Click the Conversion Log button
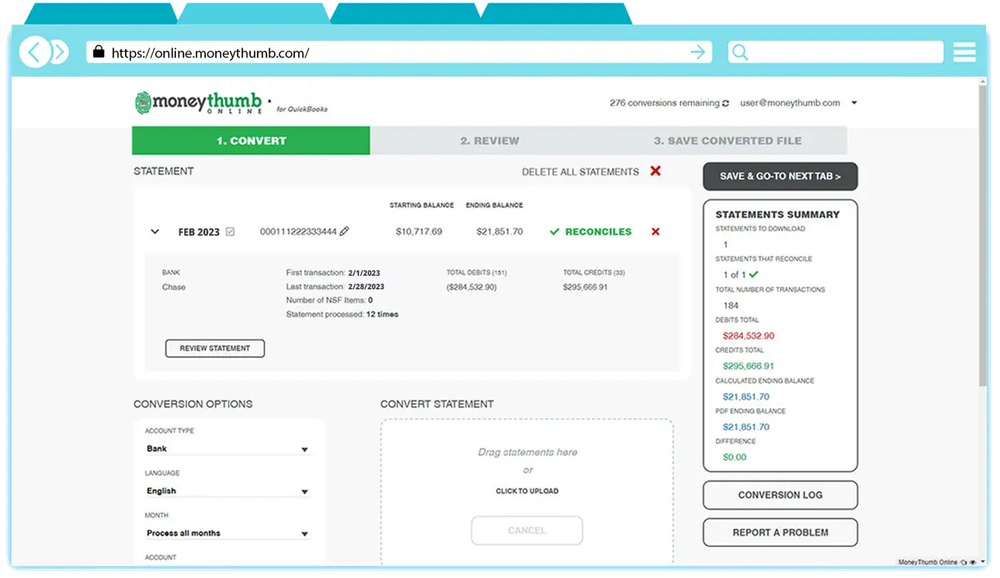Image resolution: width=1000 pixels, height=578 pixels. tap(780, 495)
